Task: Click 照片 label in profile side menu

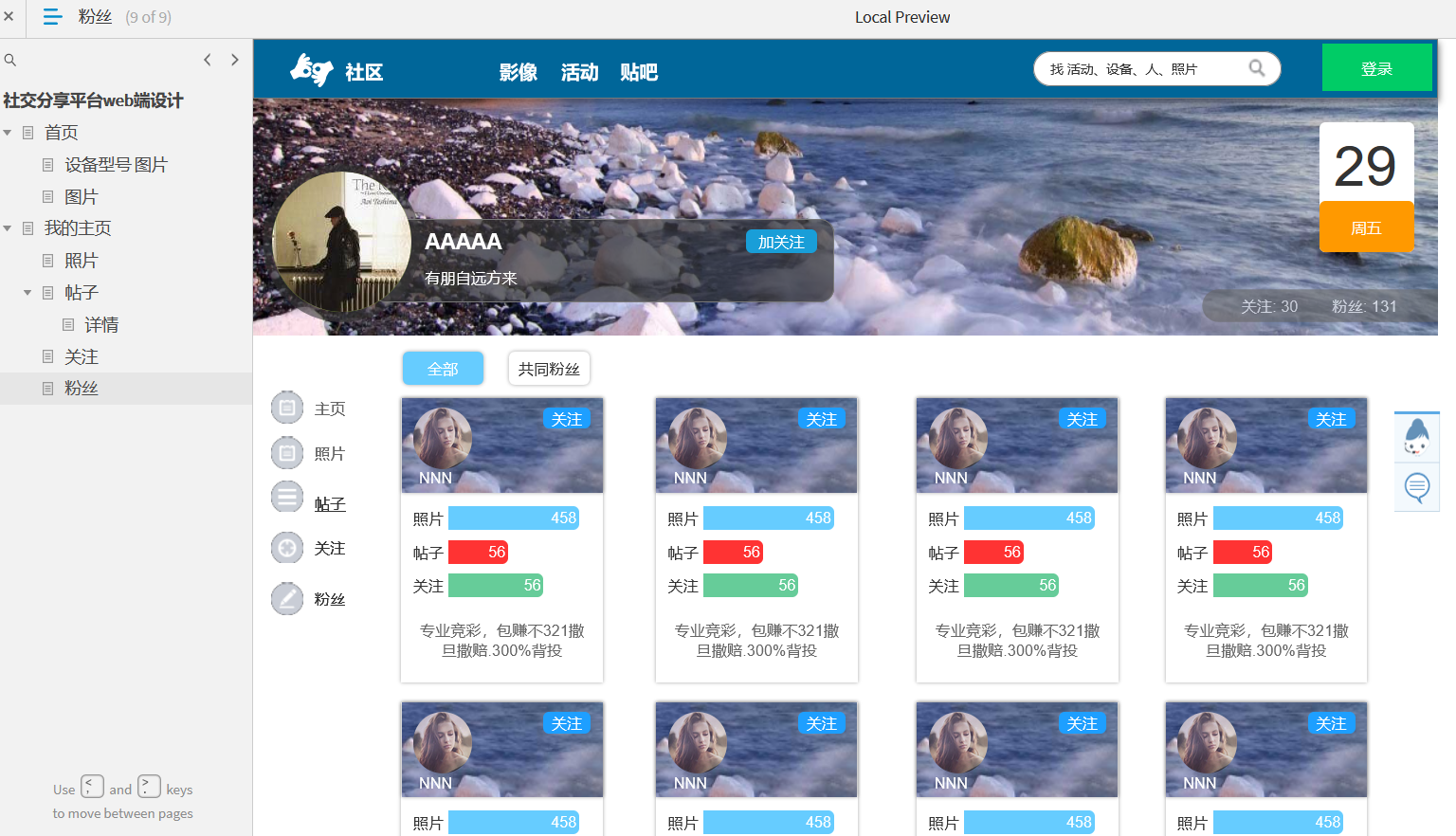Action: [330, 454]
